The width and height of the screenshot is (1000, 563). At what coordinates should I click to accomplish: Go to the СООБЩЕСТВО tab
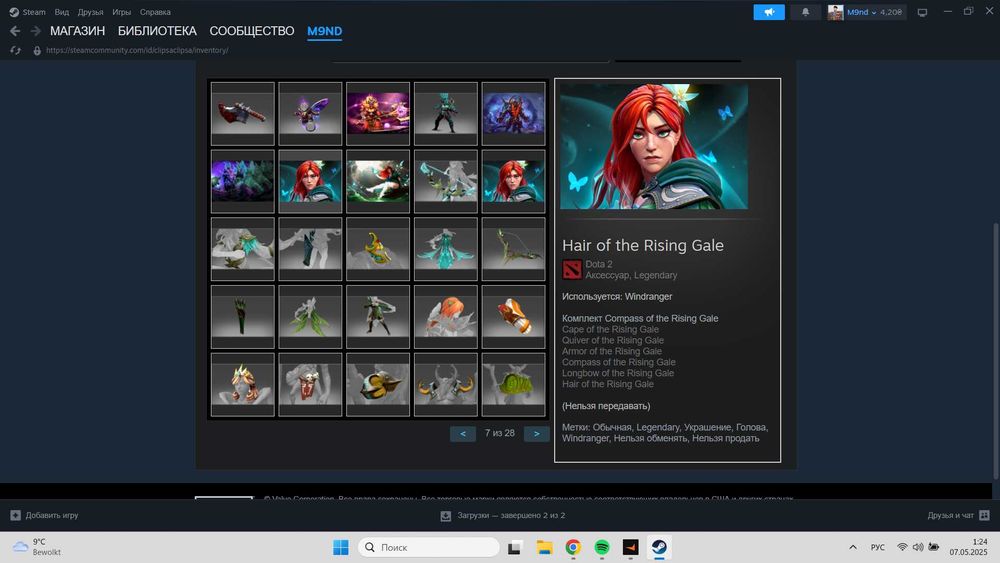point(252,31)
